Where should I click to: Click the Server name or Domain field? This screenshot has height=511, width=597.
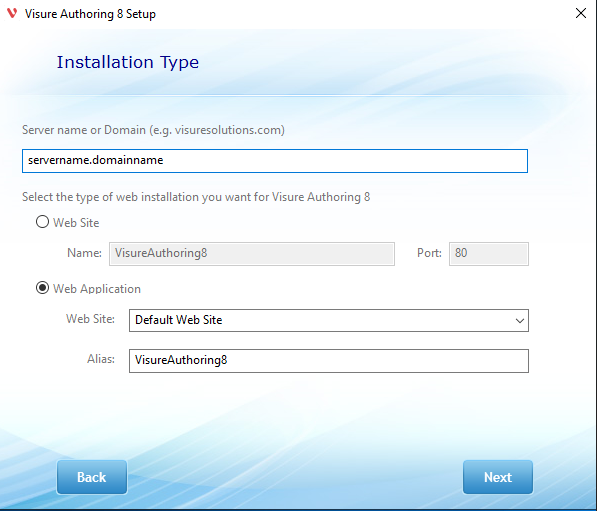(275, 161)
